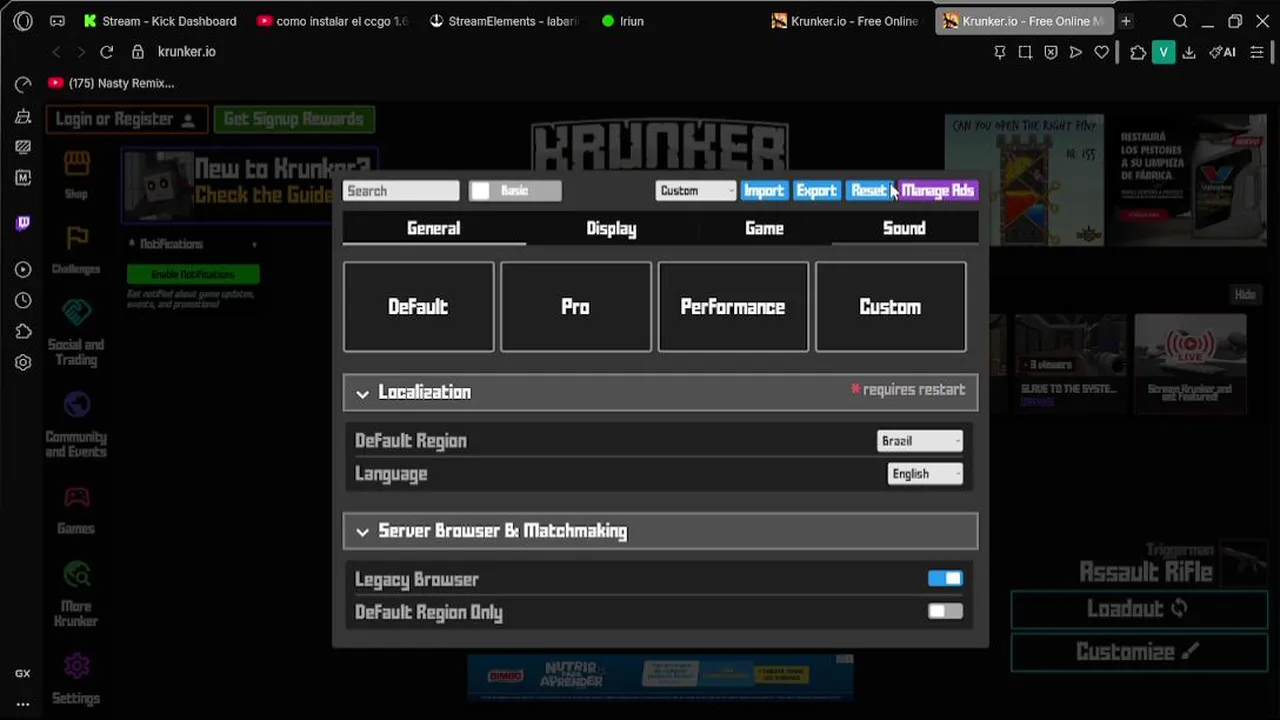This screenshot has height=720, width=1280.
Task: Reload the krunker.io page
Action: (x=106, y=52)
